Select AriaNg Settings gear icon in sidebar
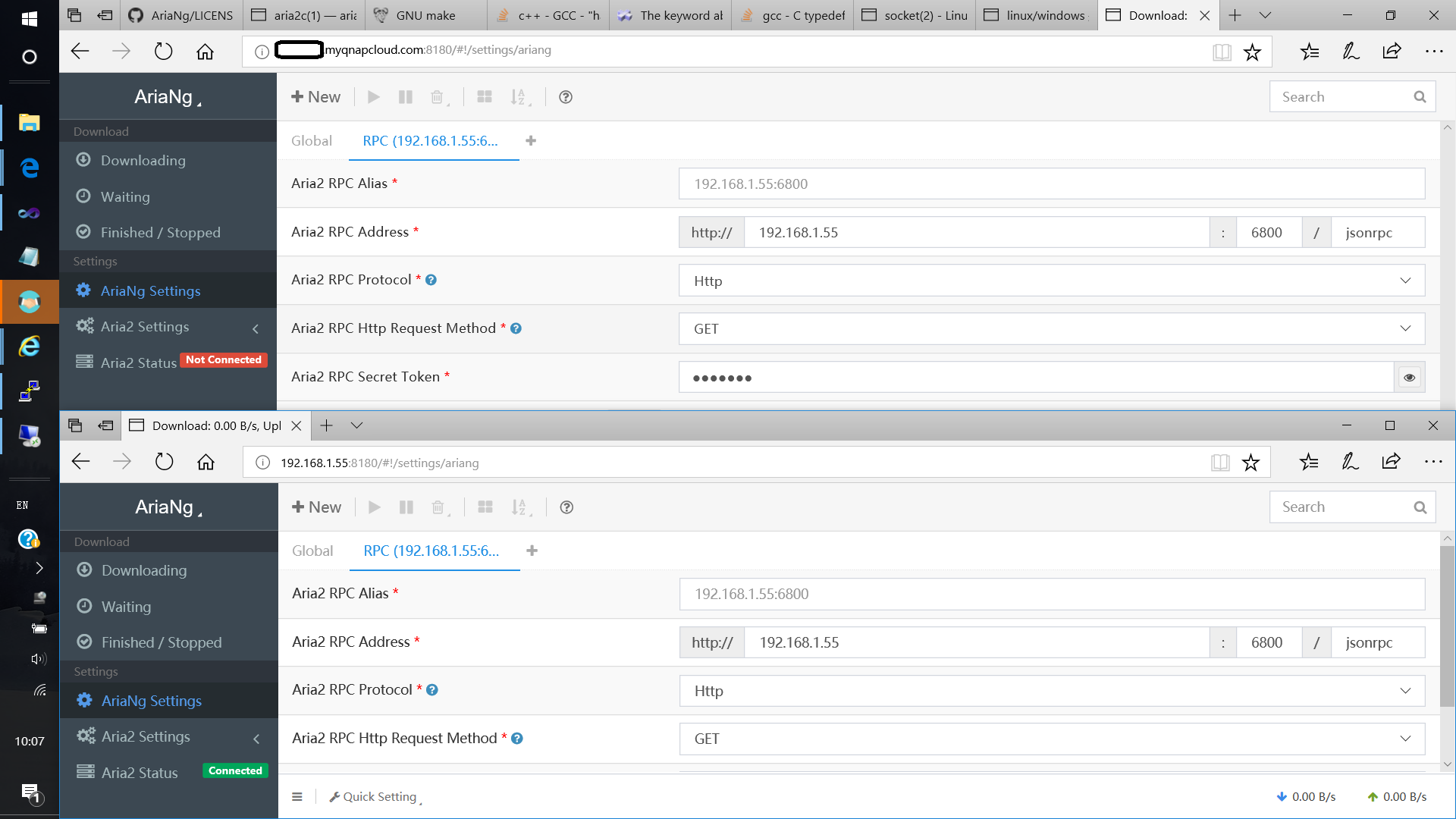 point(83,290)
